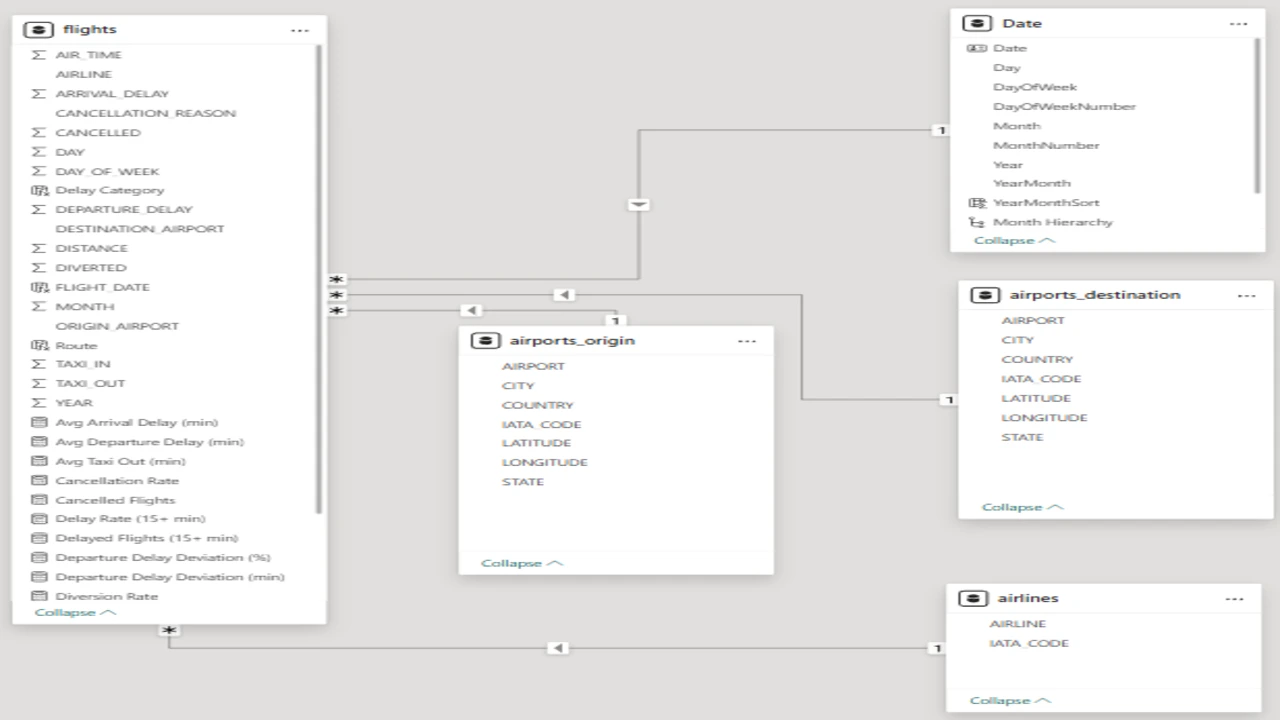Image resolution: width=1280 pixels, height=720 pixels.
Task: Collapse the airports_destination table
Action: tap(1022, 507)
